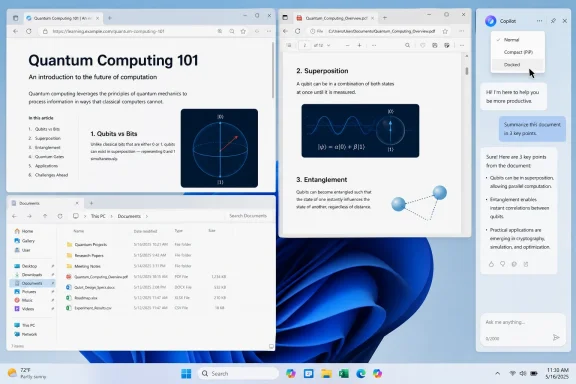Sort files by the Name column header
576x384 pixels.
(79, 231)
